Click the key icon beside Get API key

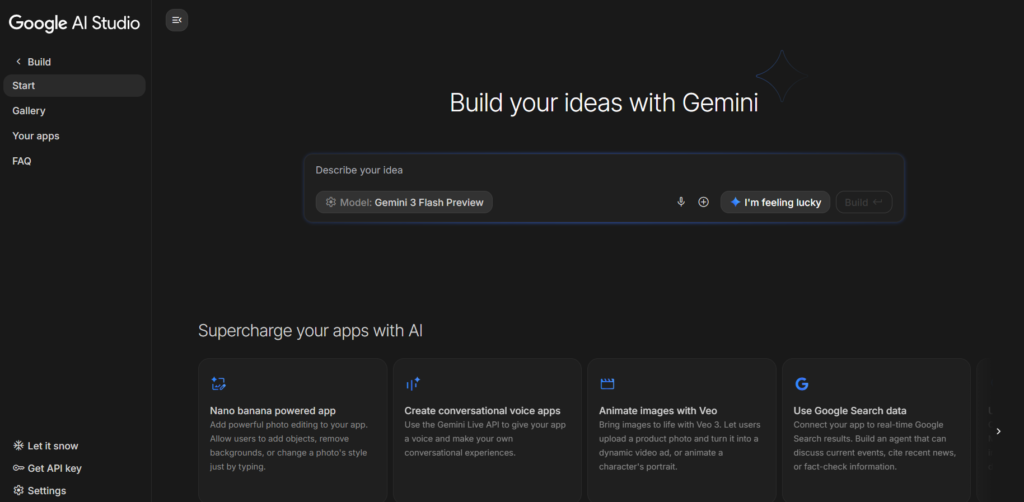(18, 468)
